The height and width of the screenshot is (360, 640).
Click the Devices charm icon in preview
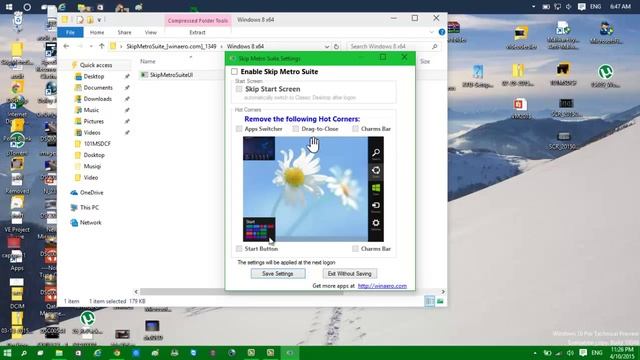click(x=376, y=205)
